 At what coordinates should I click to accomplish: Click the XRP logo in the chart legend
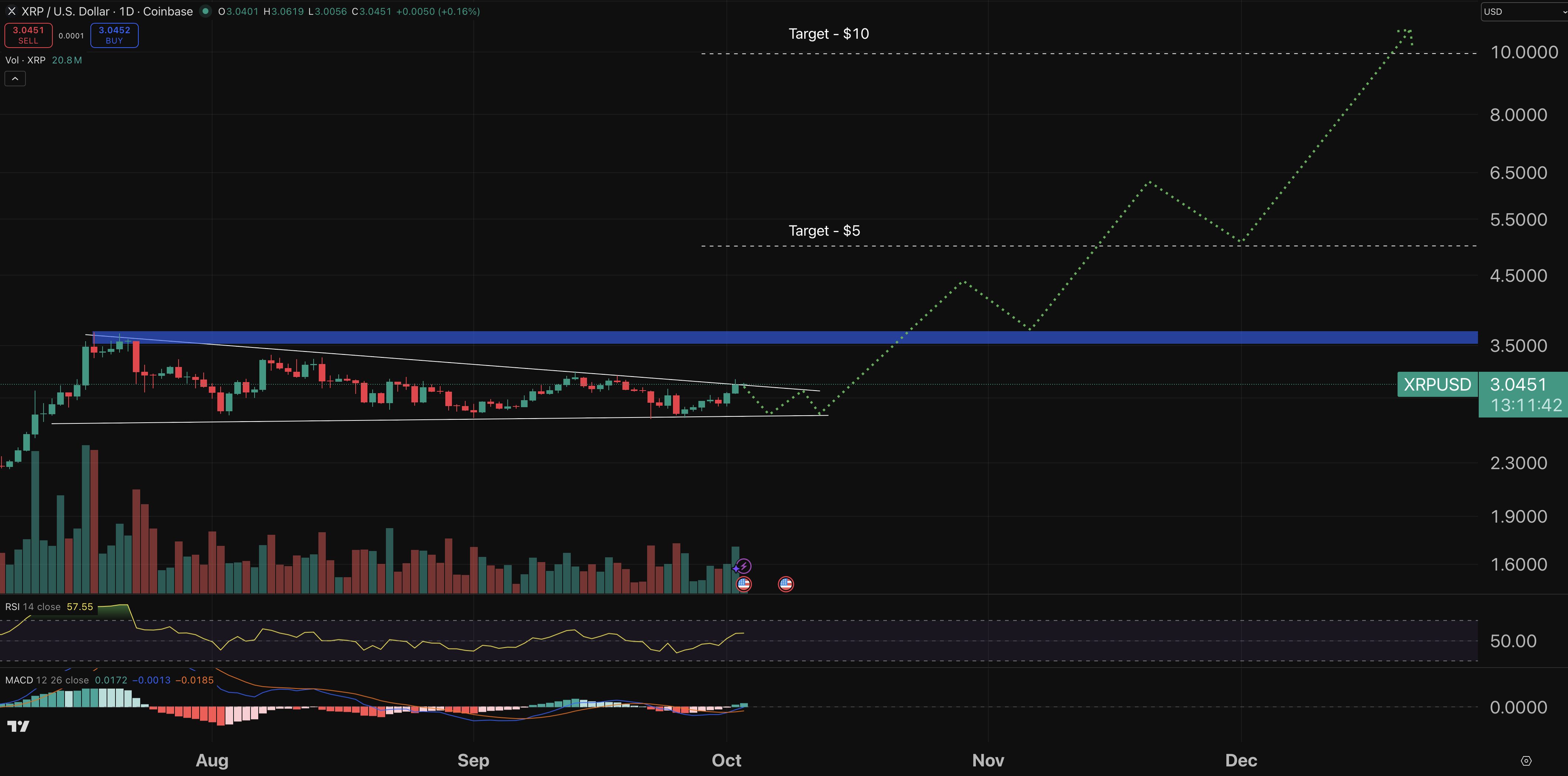coord(11,11)
